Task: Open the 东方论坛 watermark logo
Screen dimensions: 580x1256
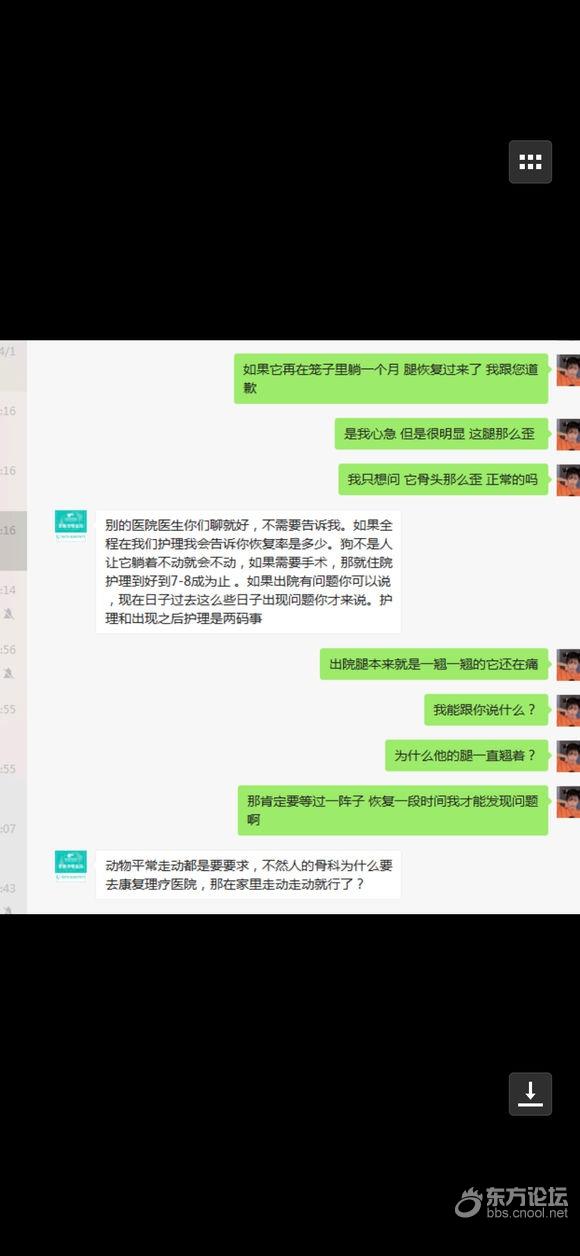Action: click(x=512, y=1202)
